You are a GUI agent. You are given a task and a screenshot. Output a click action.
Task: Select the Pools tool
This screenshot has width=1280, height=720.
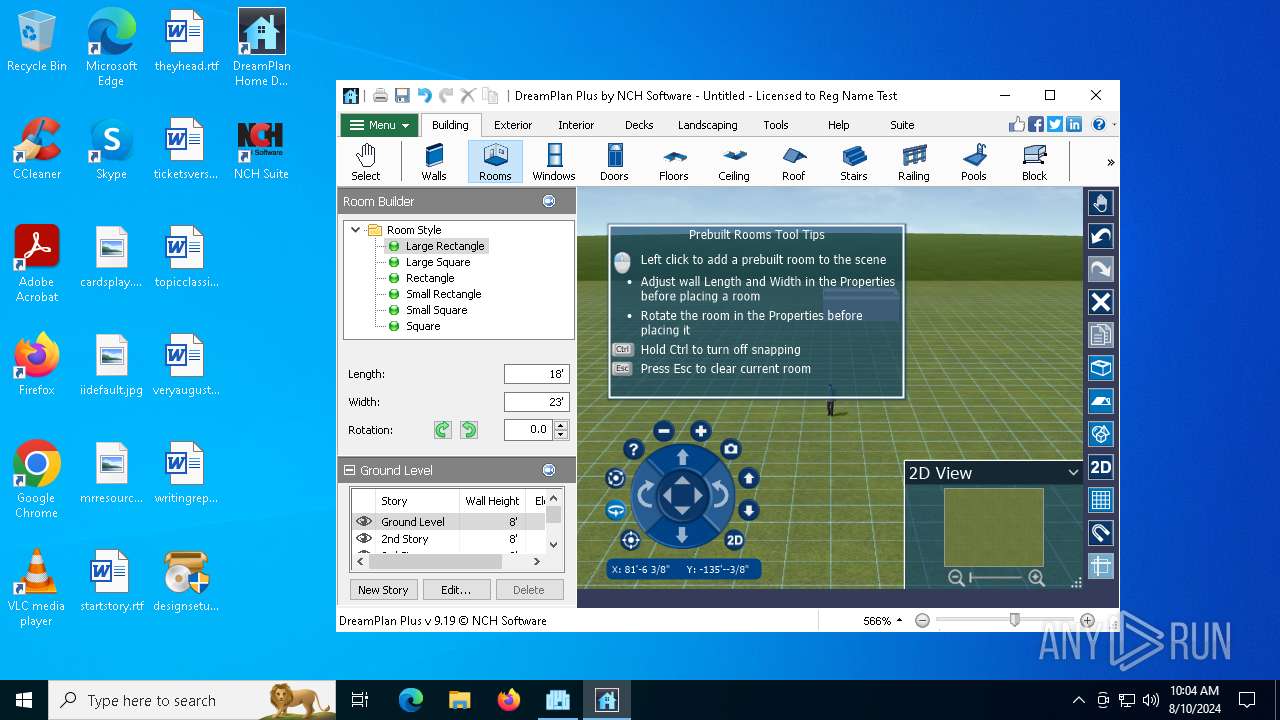(974, 162)
